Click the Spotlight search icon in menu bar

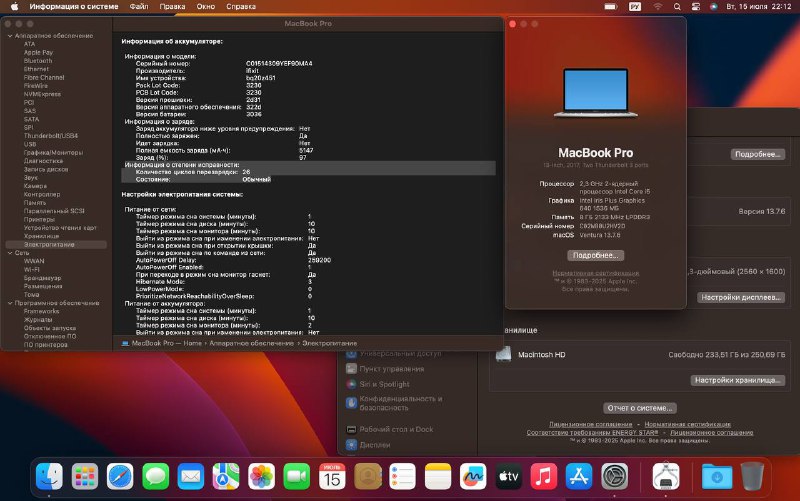click(x=677, y=7)
